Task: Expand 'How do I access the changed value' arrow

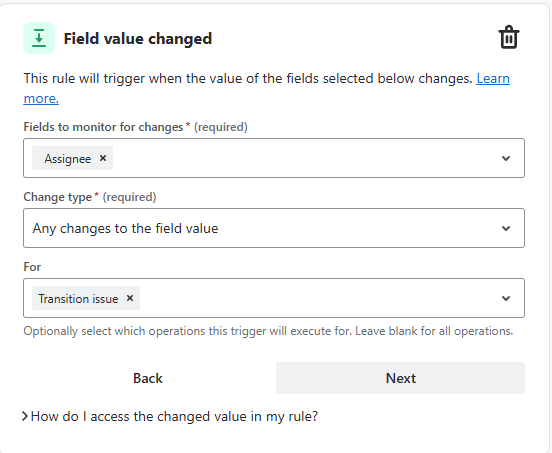Action: pyautogui.click(x=25, y=416)
